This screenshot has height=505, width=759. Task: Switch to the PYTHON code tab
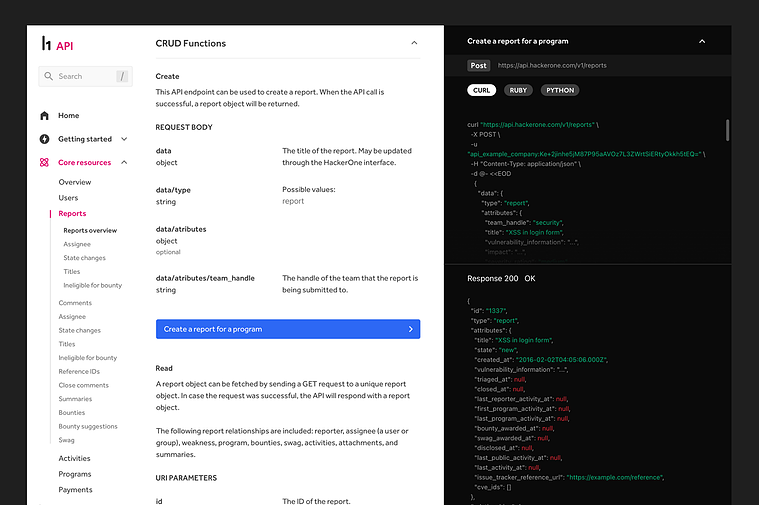tap(560, 90)
